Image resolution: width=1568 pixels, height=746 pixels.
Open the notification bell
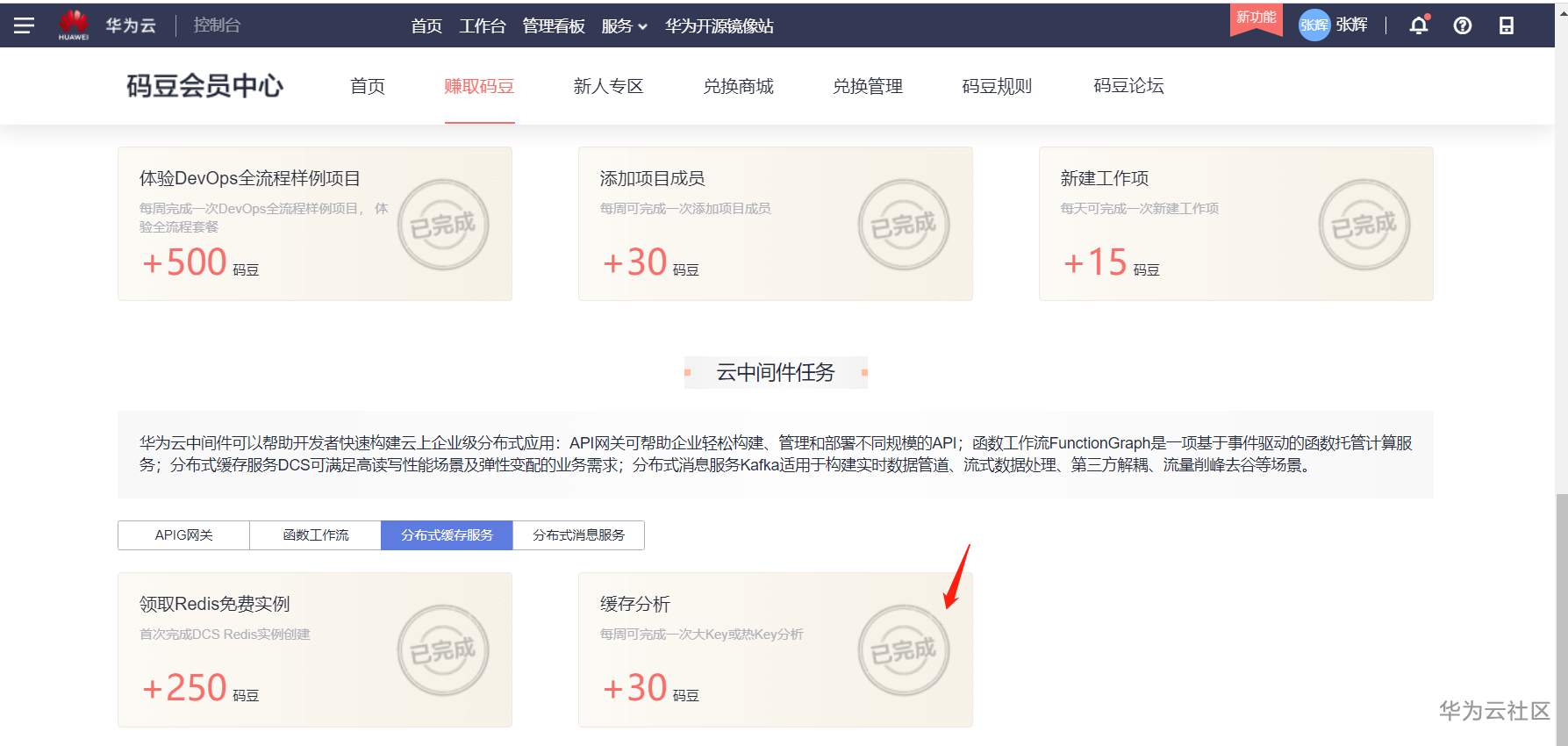point(1419,25)
